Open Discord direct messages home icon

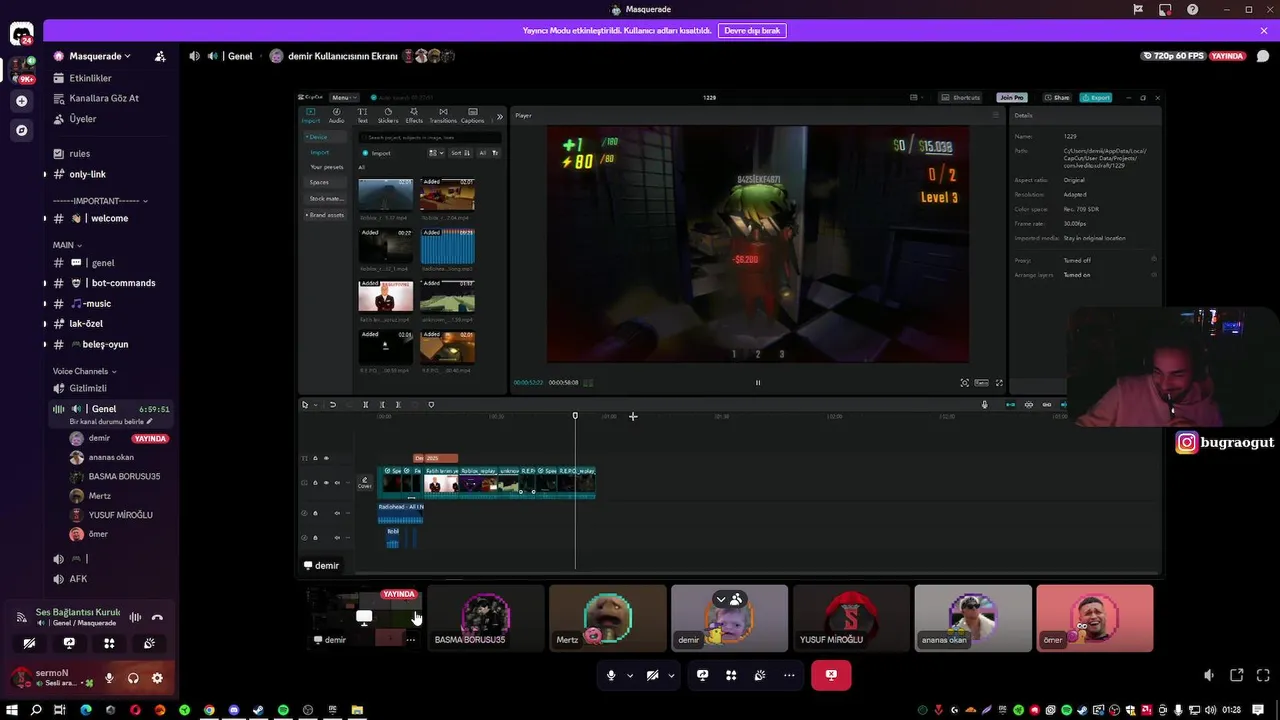click(21, 35)
